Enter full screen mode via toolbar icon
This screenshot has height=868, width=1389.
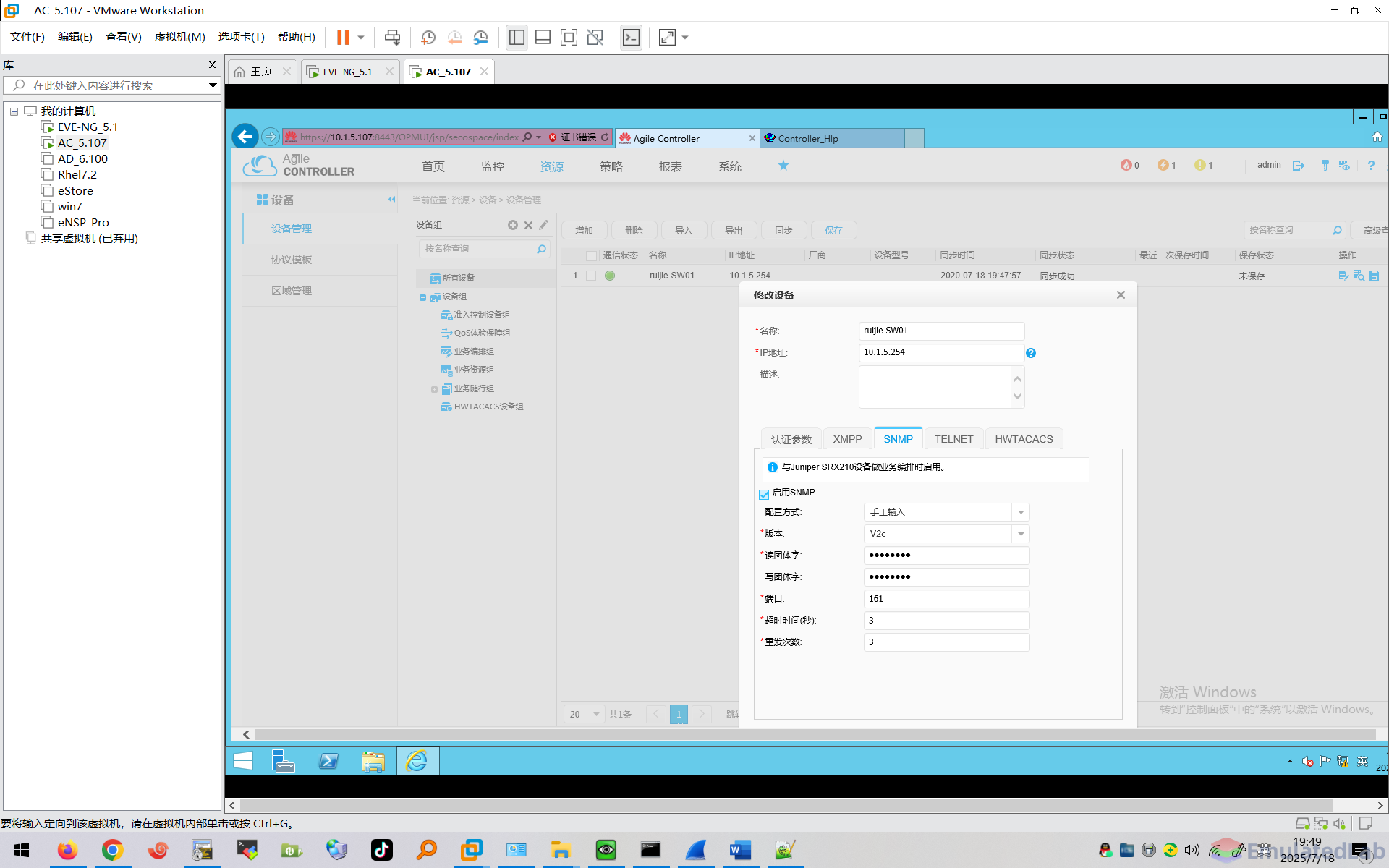(569, 37)
